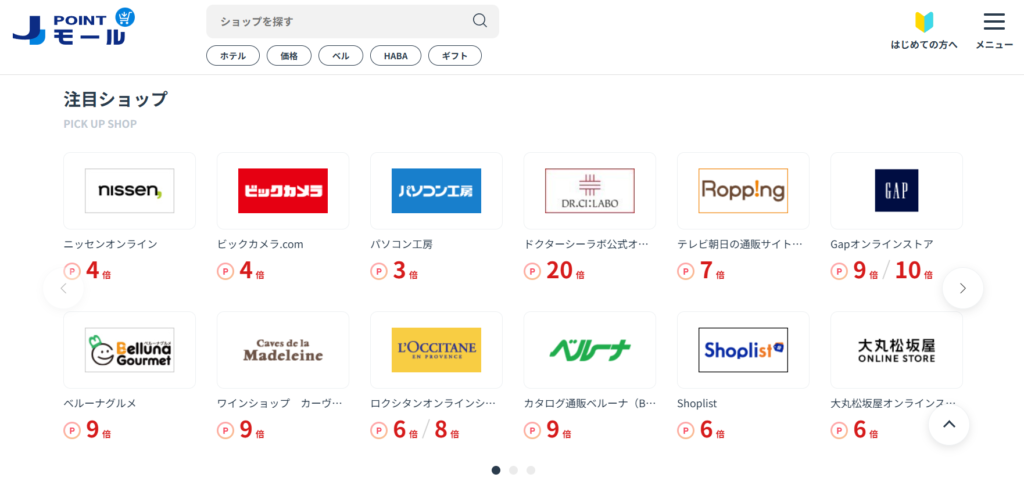Show next shops with right carousel arrow
This screenshot has height=499, width=1024.
point(962,288)
